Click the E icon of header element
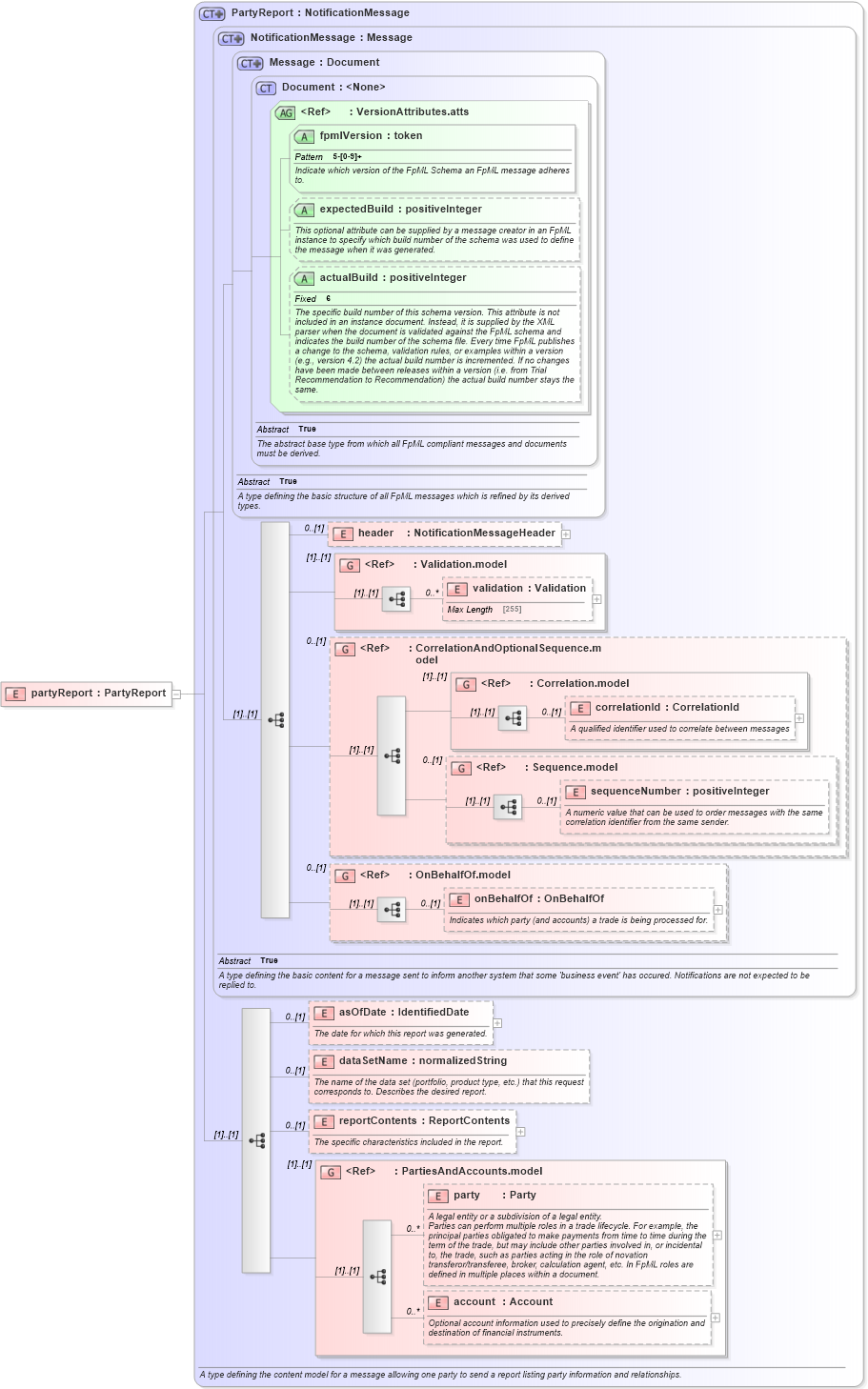The height and width of the screenshot is (1389, 868). click(x=342, y=533)
